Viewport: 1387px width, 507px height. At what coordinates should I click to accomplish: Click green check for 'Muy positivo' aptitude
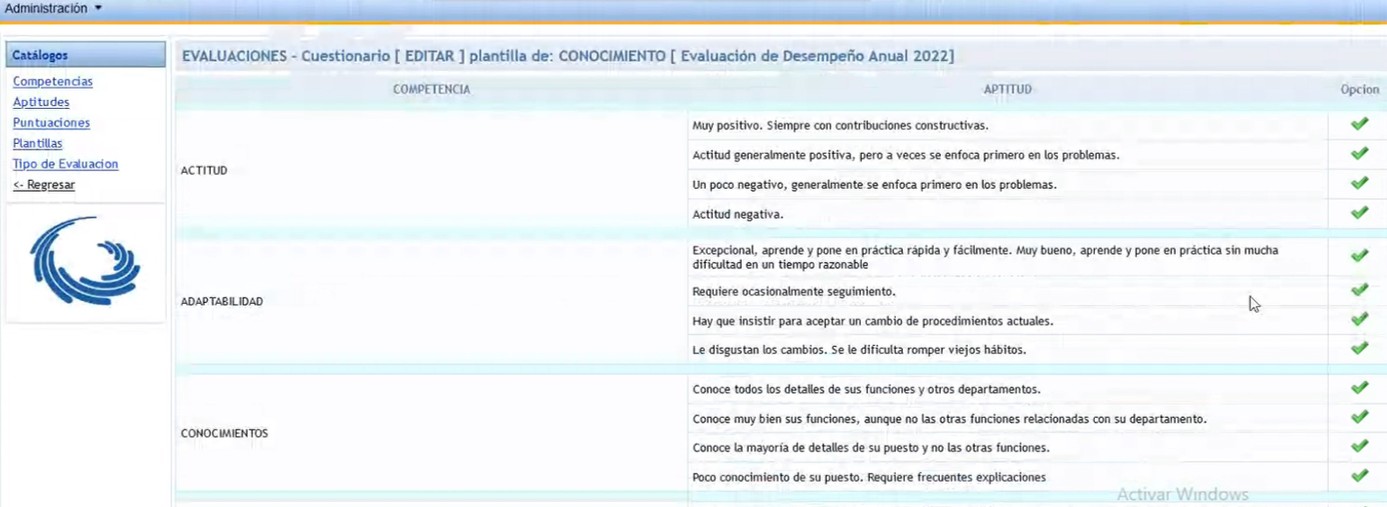pyautogui.click(x=1359, y=124)
